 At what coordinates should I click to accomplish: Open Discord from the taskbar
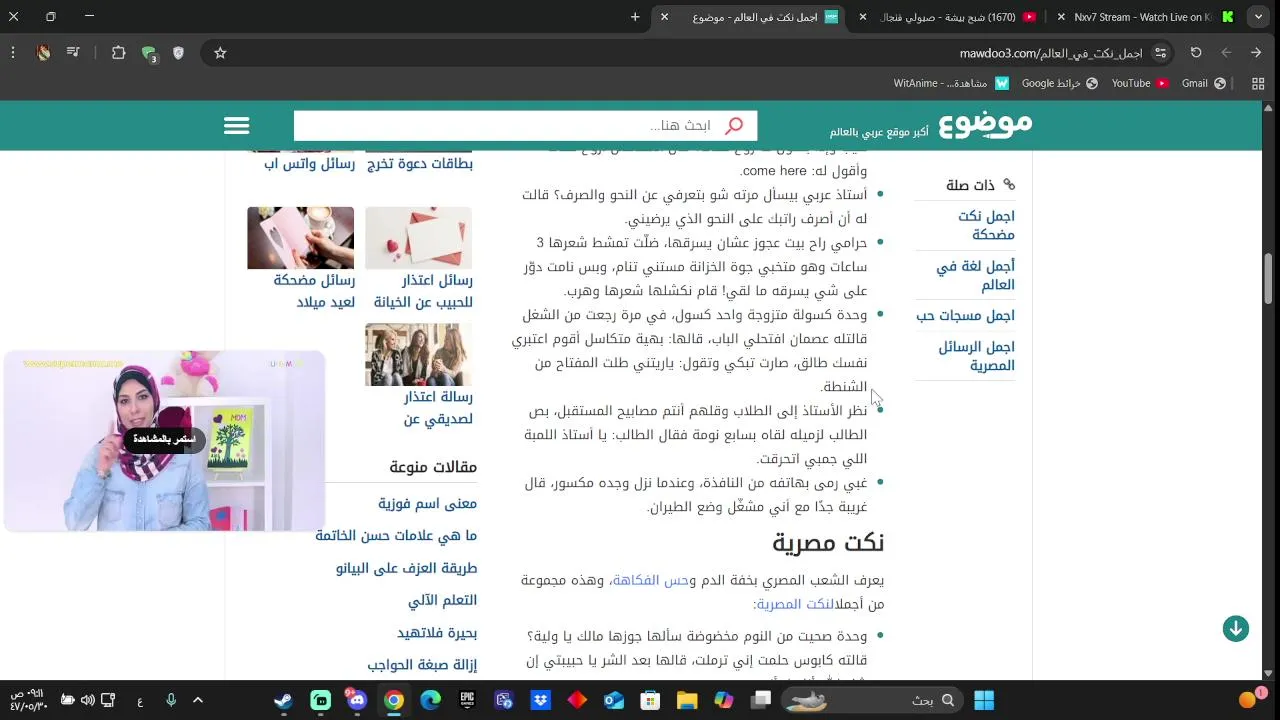point(357,700)
